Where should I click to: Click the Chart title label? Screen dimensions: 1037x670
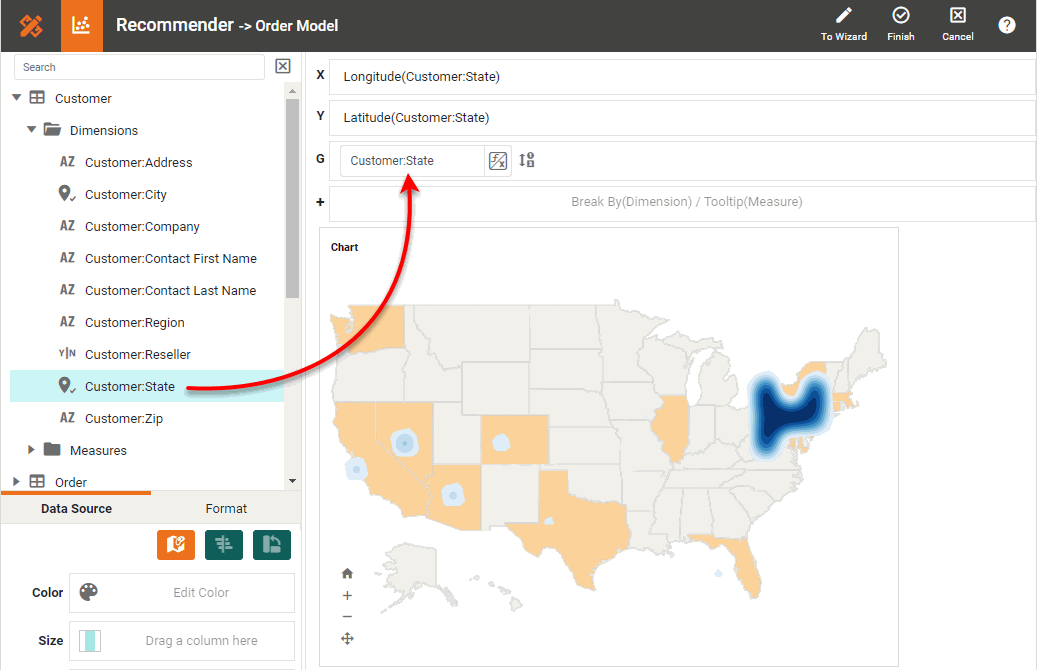(x=345, y=247)
